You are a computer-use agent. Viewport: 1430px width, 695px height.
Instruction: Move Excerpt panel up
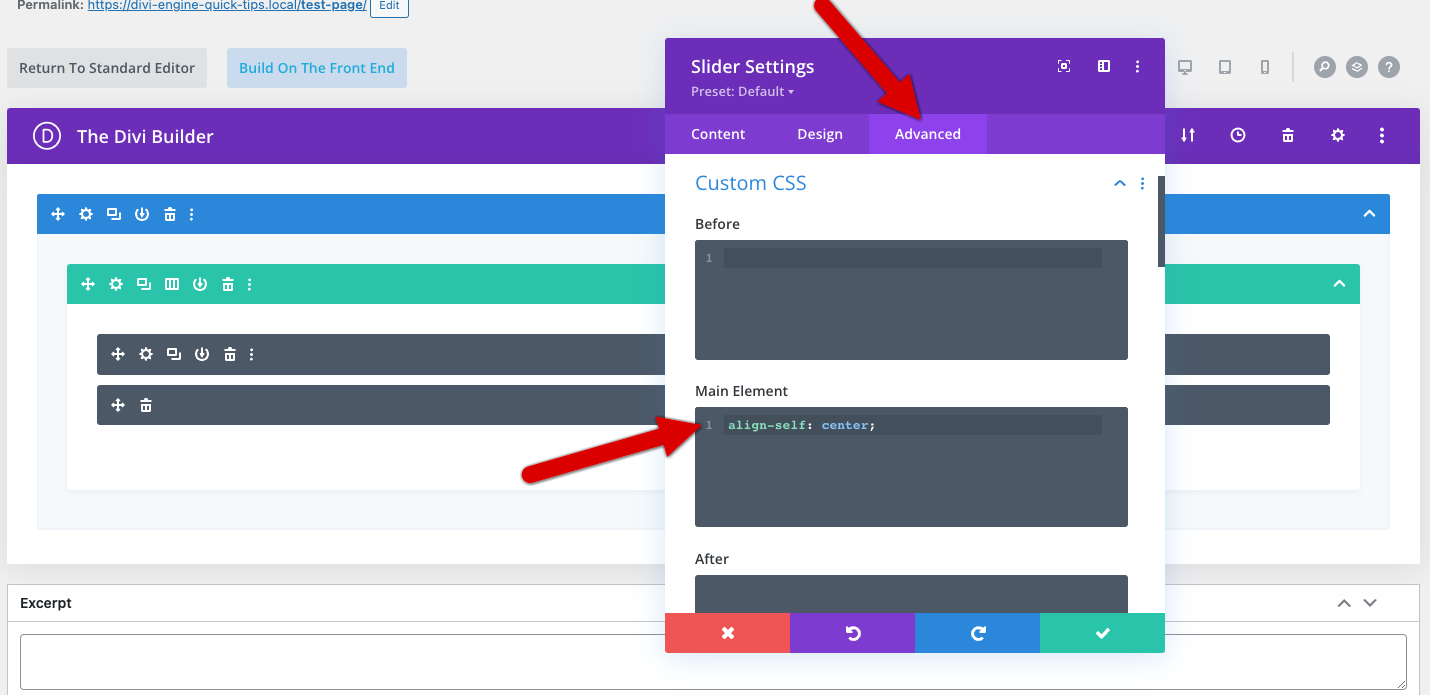coord(1344,603)
